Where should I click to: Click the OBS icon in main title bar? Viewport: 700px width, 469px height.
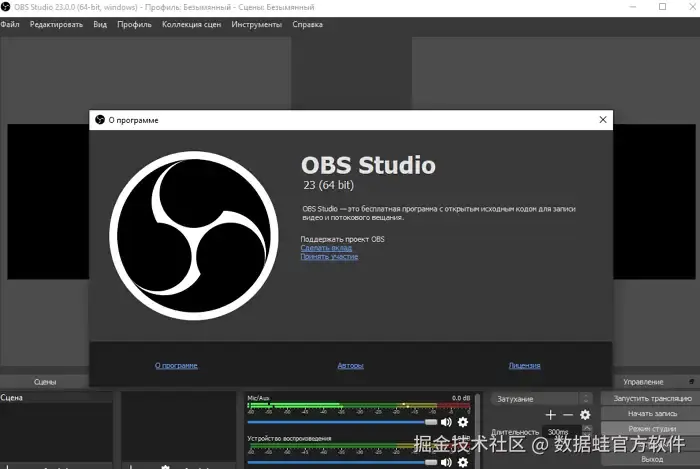click(x=5, y=7)
